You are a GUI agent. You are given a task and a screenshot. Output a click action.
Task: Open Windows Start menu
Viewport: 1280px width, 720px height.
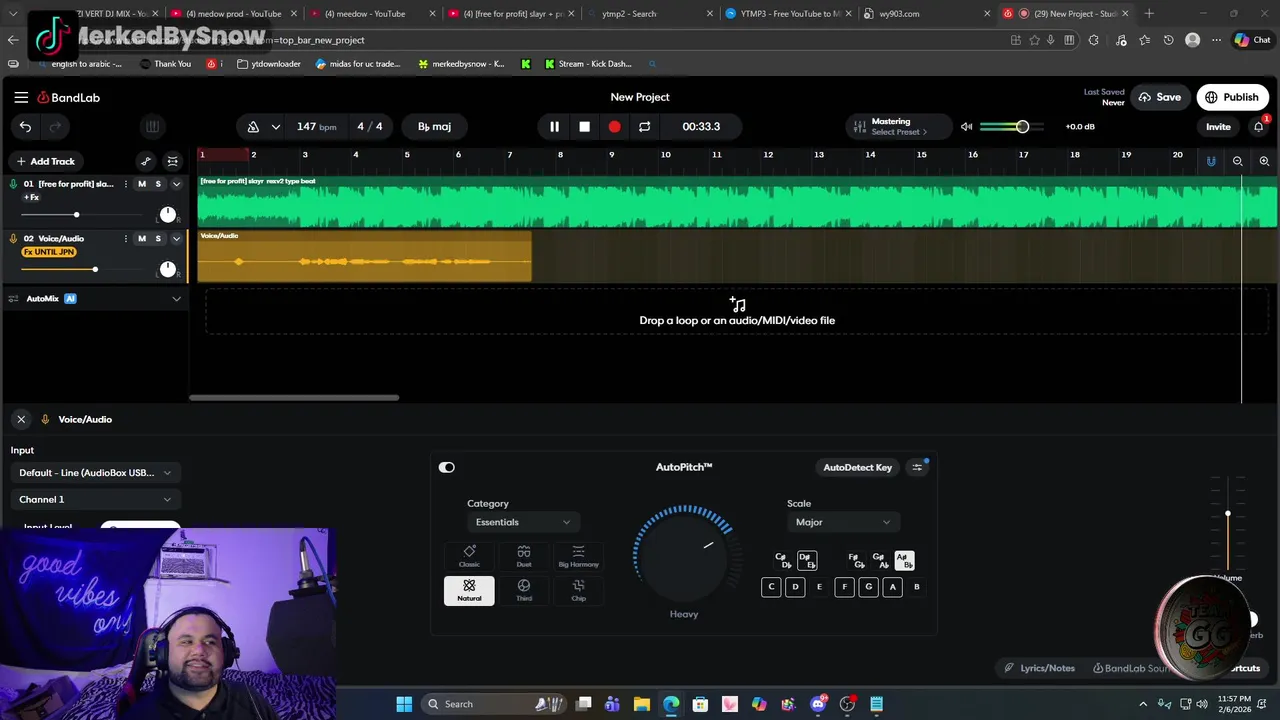(404, 704)
